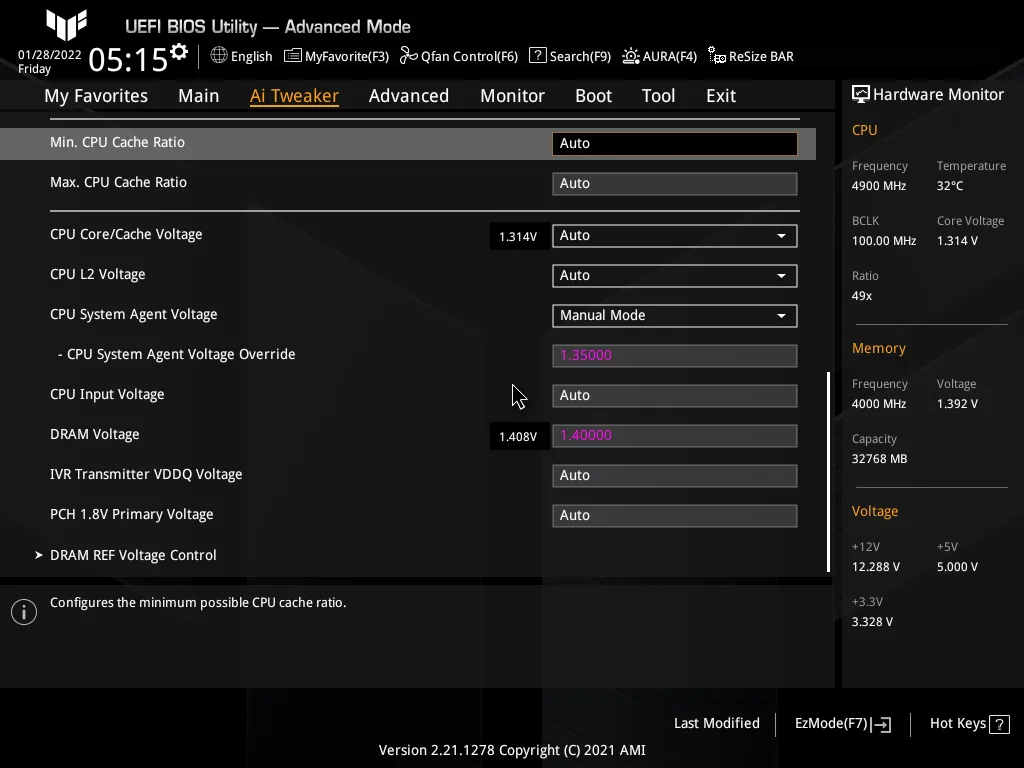This screenshot has width=1024, height=768.
Task: Click the Hardware Monitor screen icon
Action: tap(861, 95)
